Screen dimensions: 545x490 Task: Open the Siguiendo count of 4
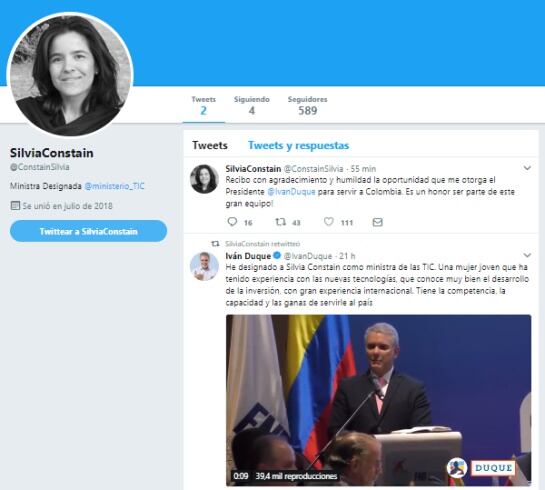point(252,105)
